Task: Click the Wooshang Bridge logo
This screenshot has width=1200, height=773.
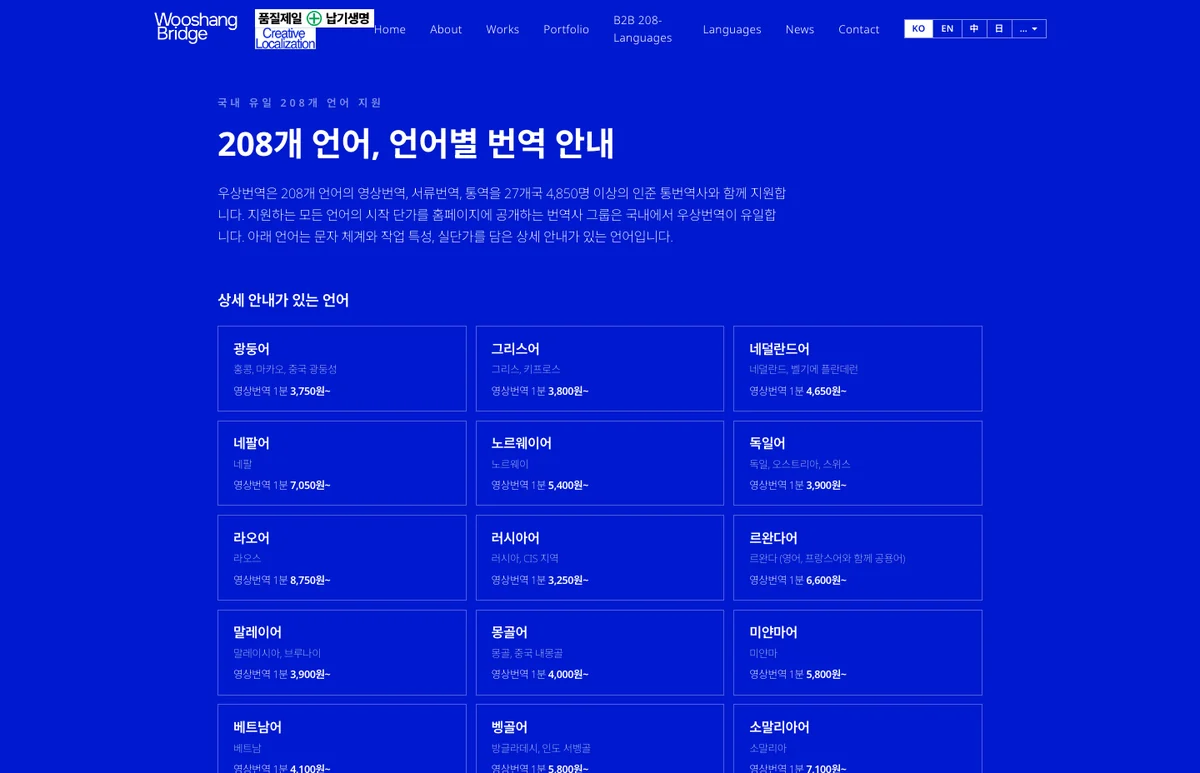Action: pyautogui.click(x=196, y=27)
